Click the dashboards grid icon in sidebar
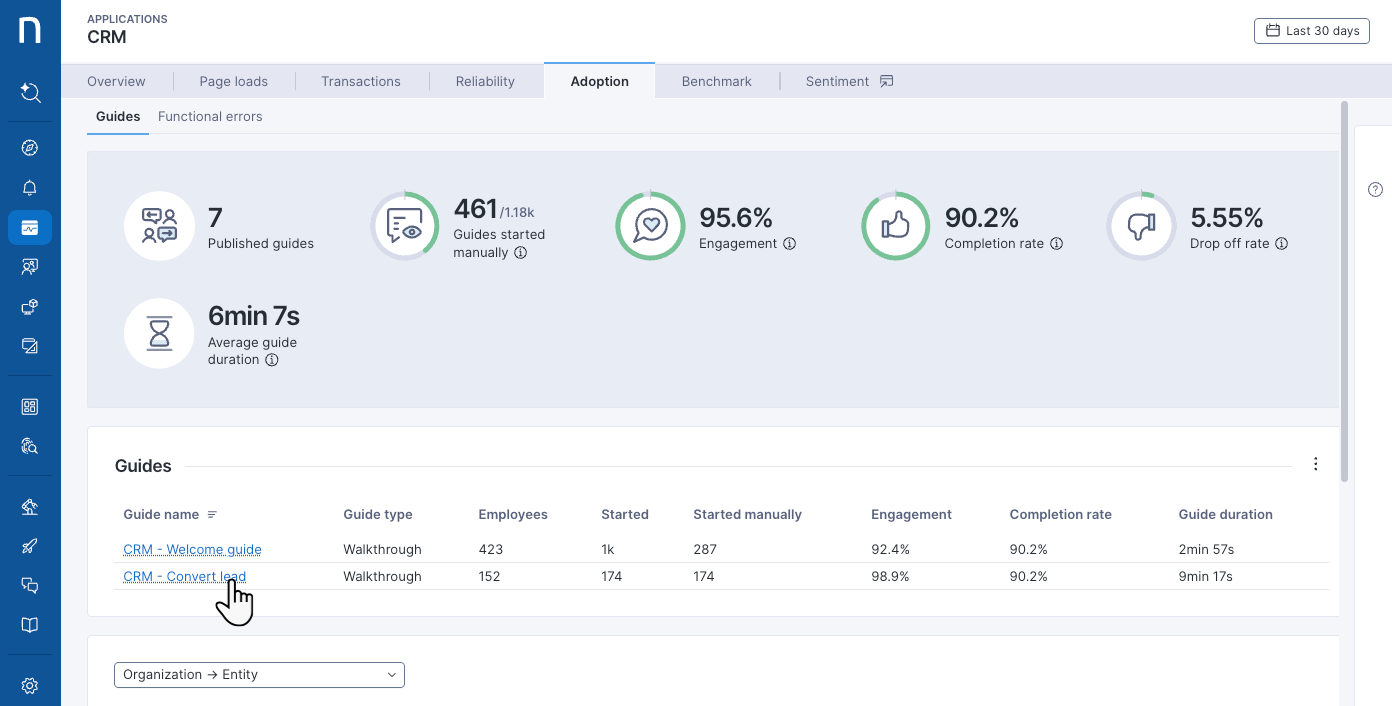The height and width of the screenshot is (706, 1392). [x=30, y=406]
